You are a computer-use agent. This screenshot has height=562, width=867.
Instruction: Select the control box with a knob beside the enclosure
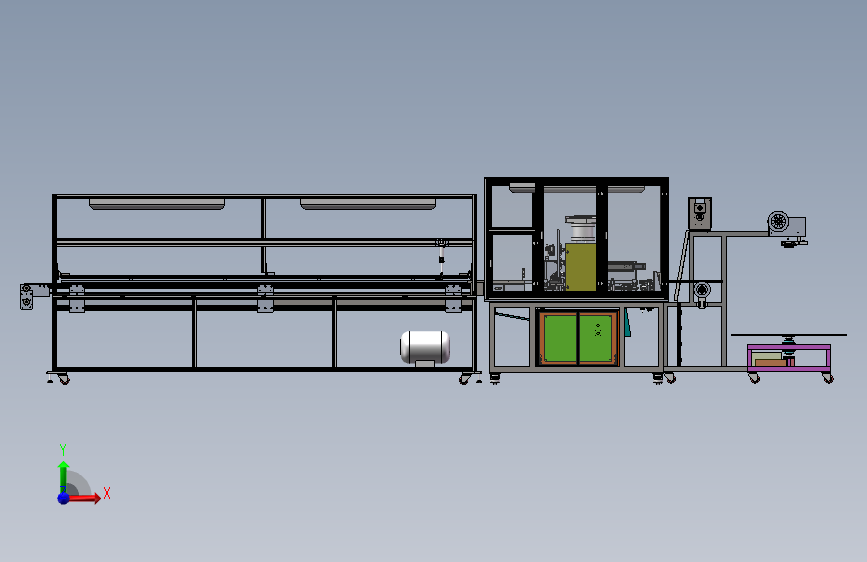tap(699, 213)
